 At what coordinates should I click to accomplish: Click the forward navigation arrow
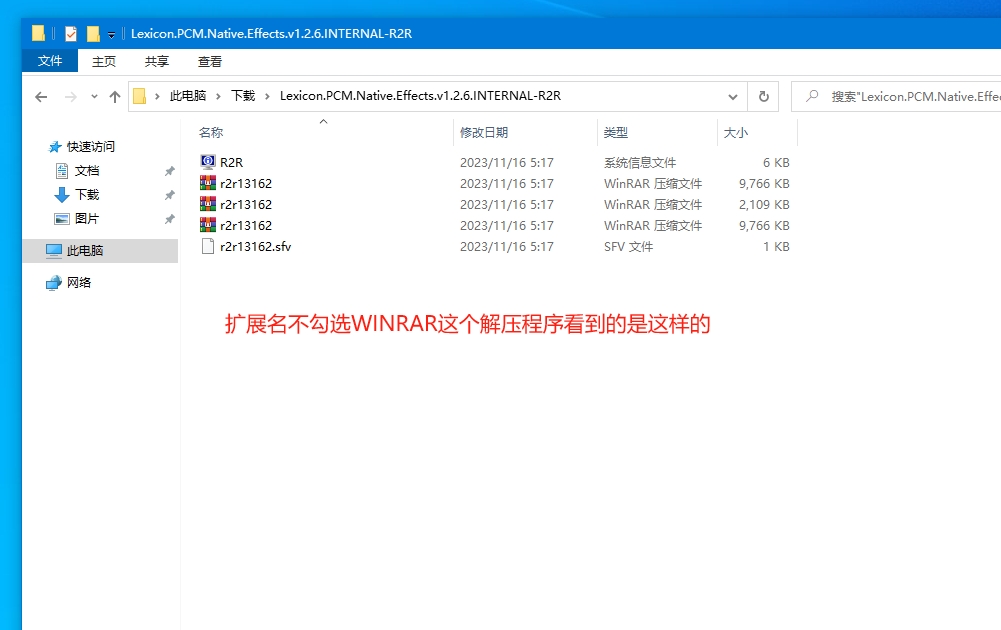click(71, 96)
